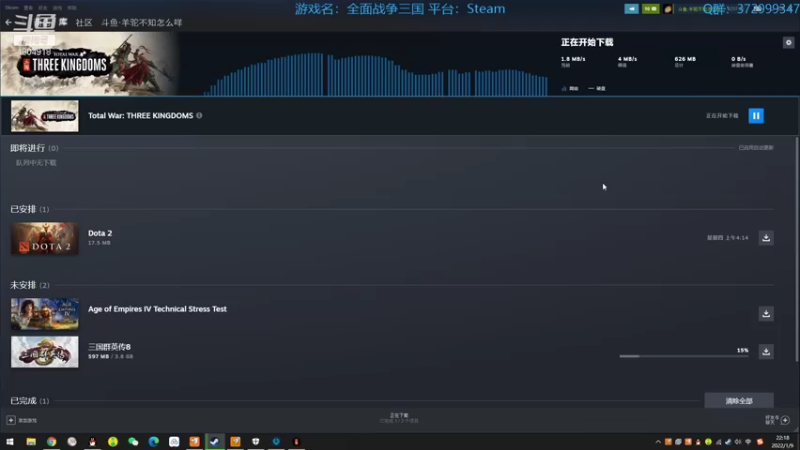
Task: Download Age of Empires IV Technical Stress Test
Action: [766, 313]
